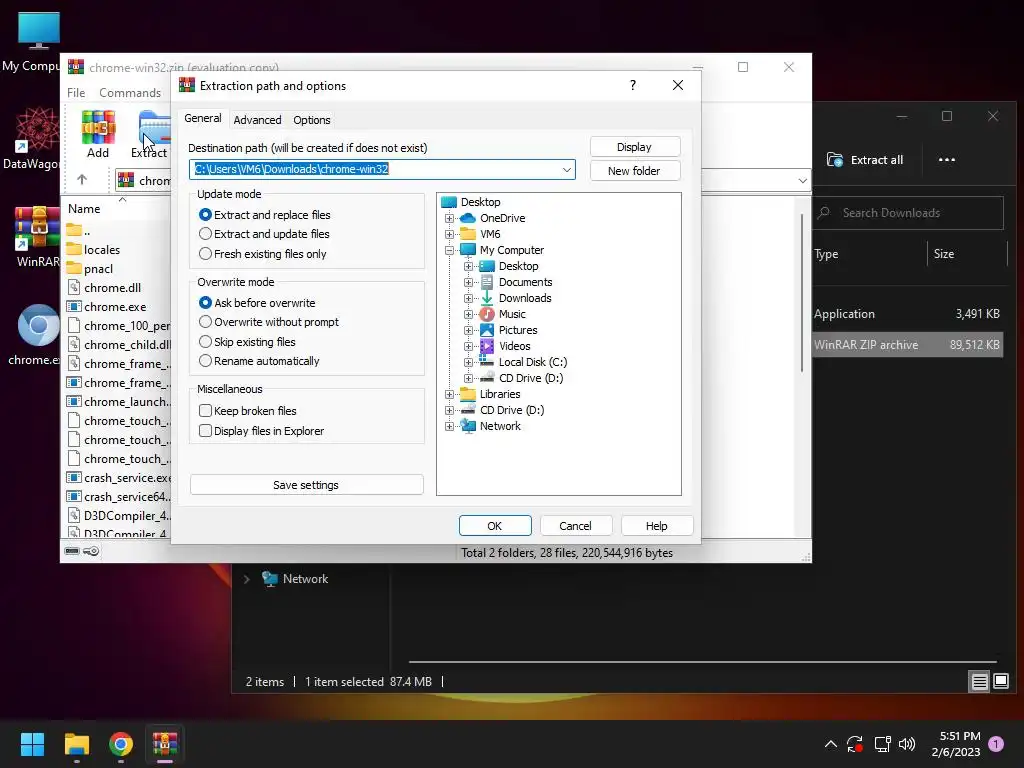Expand the Local Disk (C:) node
The height and width of the screenshot is (768, 1024).
(x=468, y=362)
